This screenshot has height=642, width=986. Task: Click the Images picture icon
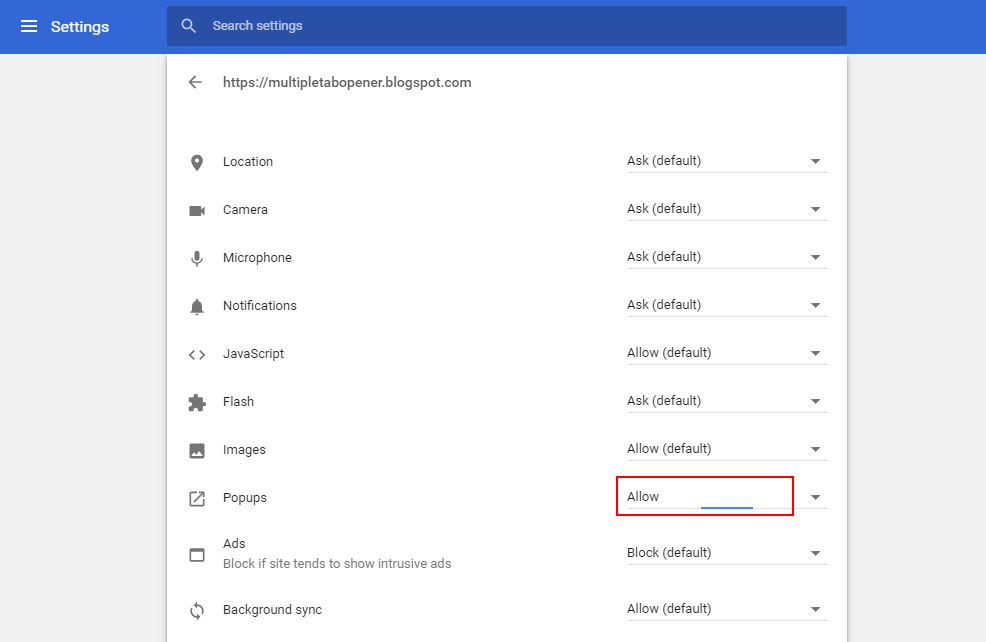coord(197,450)
